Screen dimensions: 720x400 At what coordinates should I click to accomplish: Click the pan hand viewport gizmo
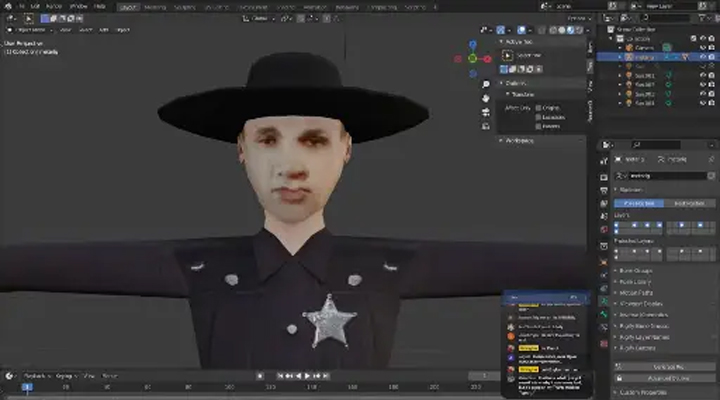(486, 98)
